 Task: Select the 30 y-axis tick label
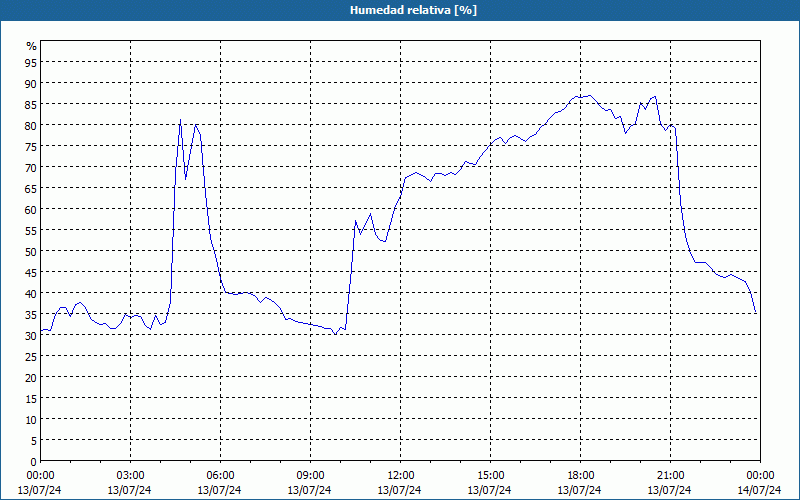click(x=31, y=335)
